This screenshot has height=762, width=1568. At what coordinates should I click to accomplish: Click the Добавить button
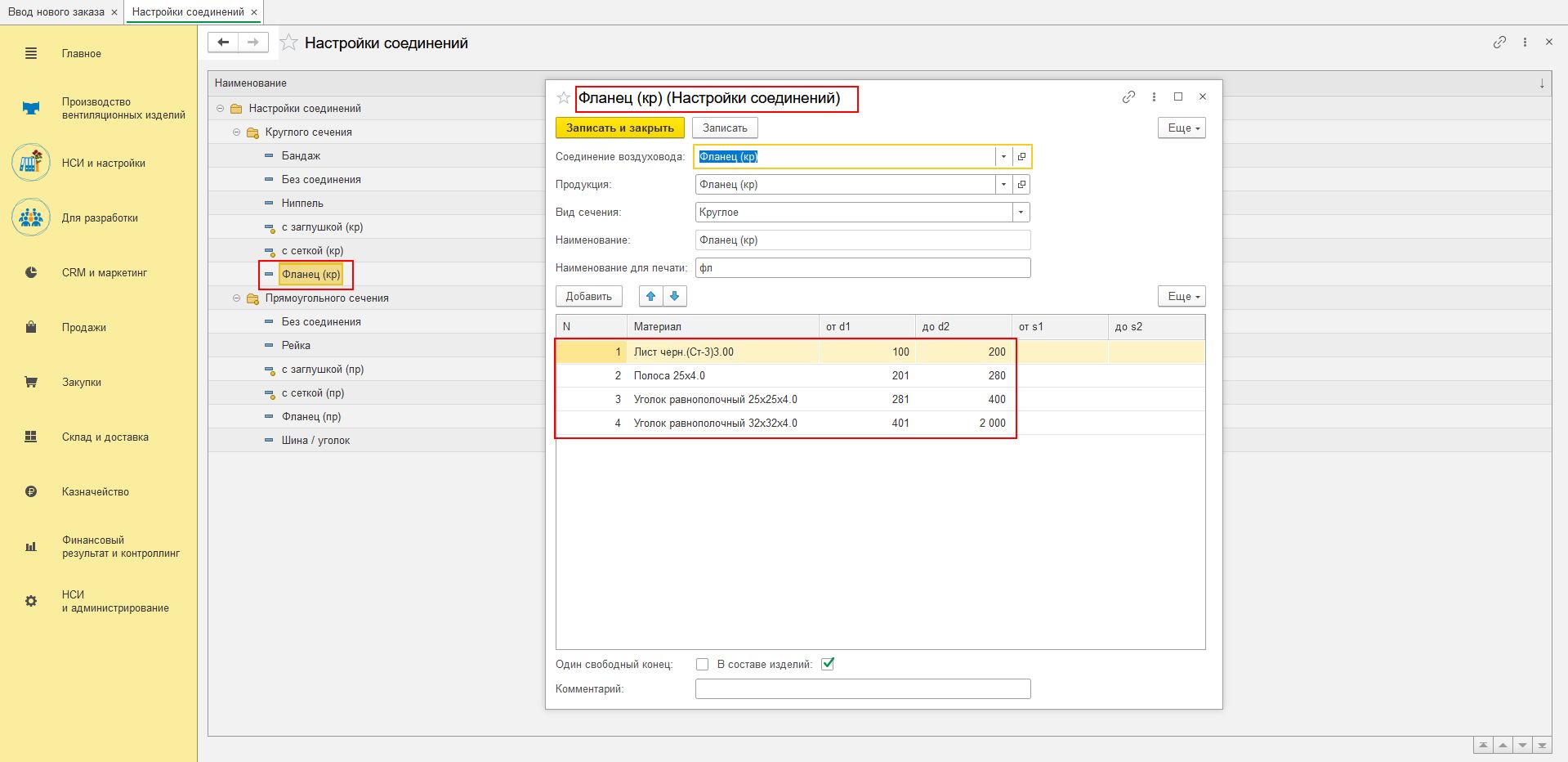click(588, 296)
